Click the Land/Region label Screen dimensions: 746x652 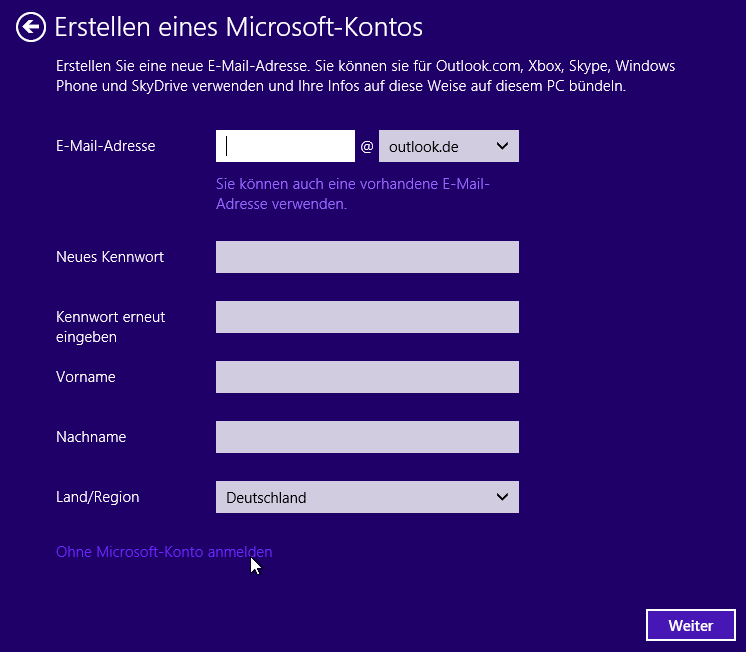[x=98, y=497]
